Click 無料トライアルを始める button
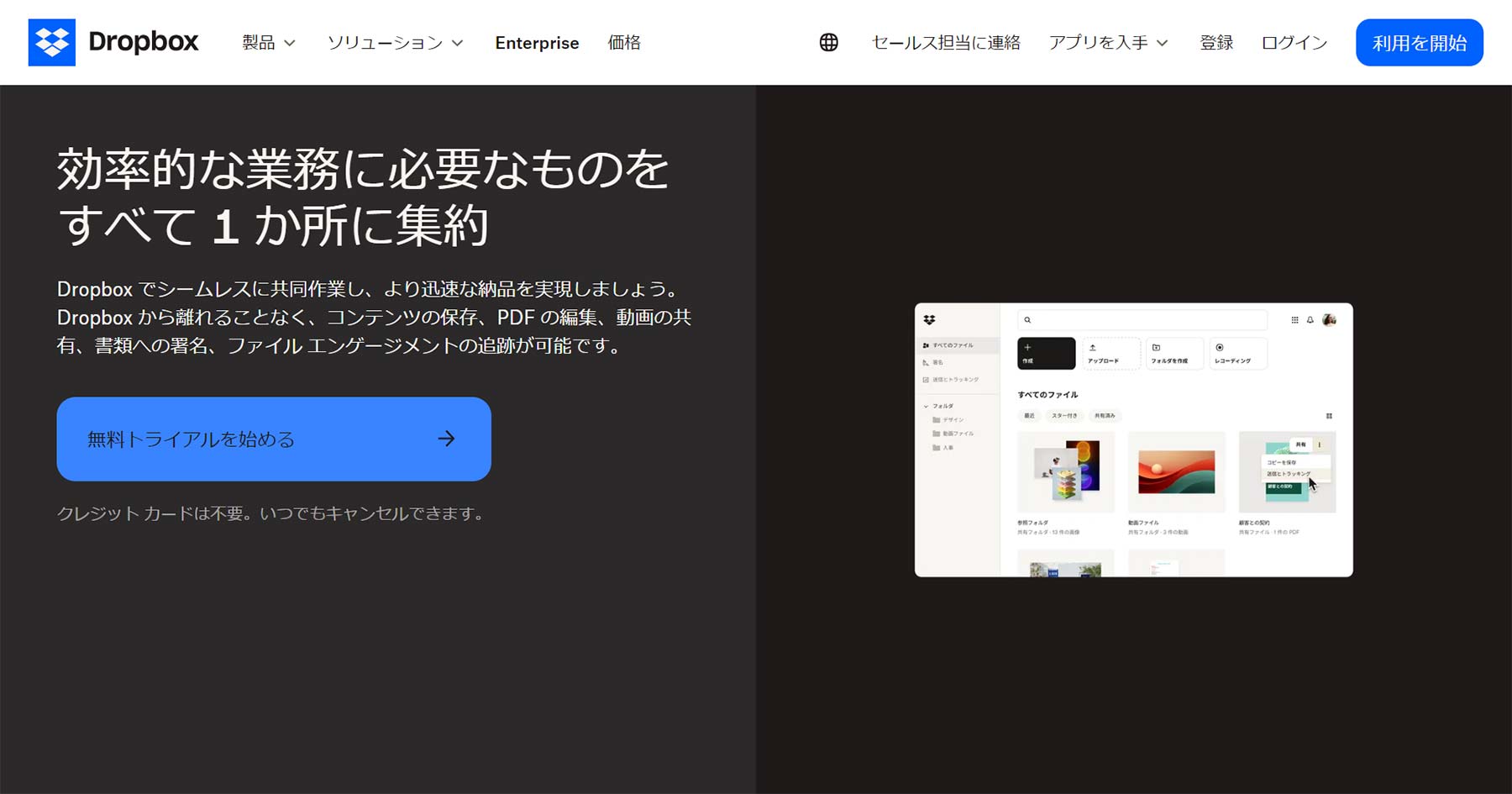 pyautogui.click(x=274, y=439)
